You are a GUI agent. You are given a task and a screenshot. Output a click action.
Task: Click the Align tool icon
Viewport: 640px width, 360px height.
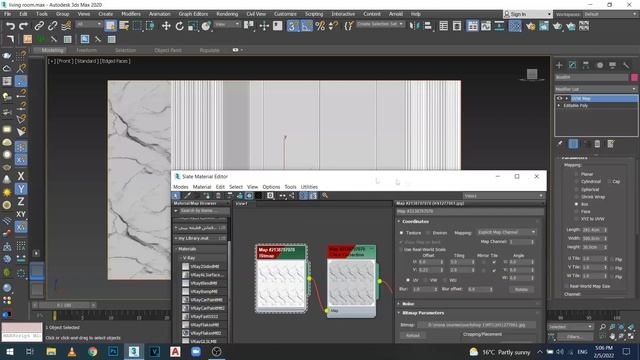427,26
